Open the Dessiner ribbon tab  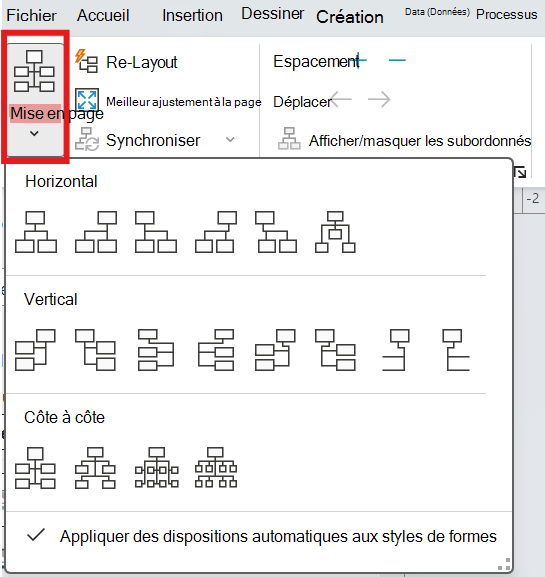coord(273,14)
